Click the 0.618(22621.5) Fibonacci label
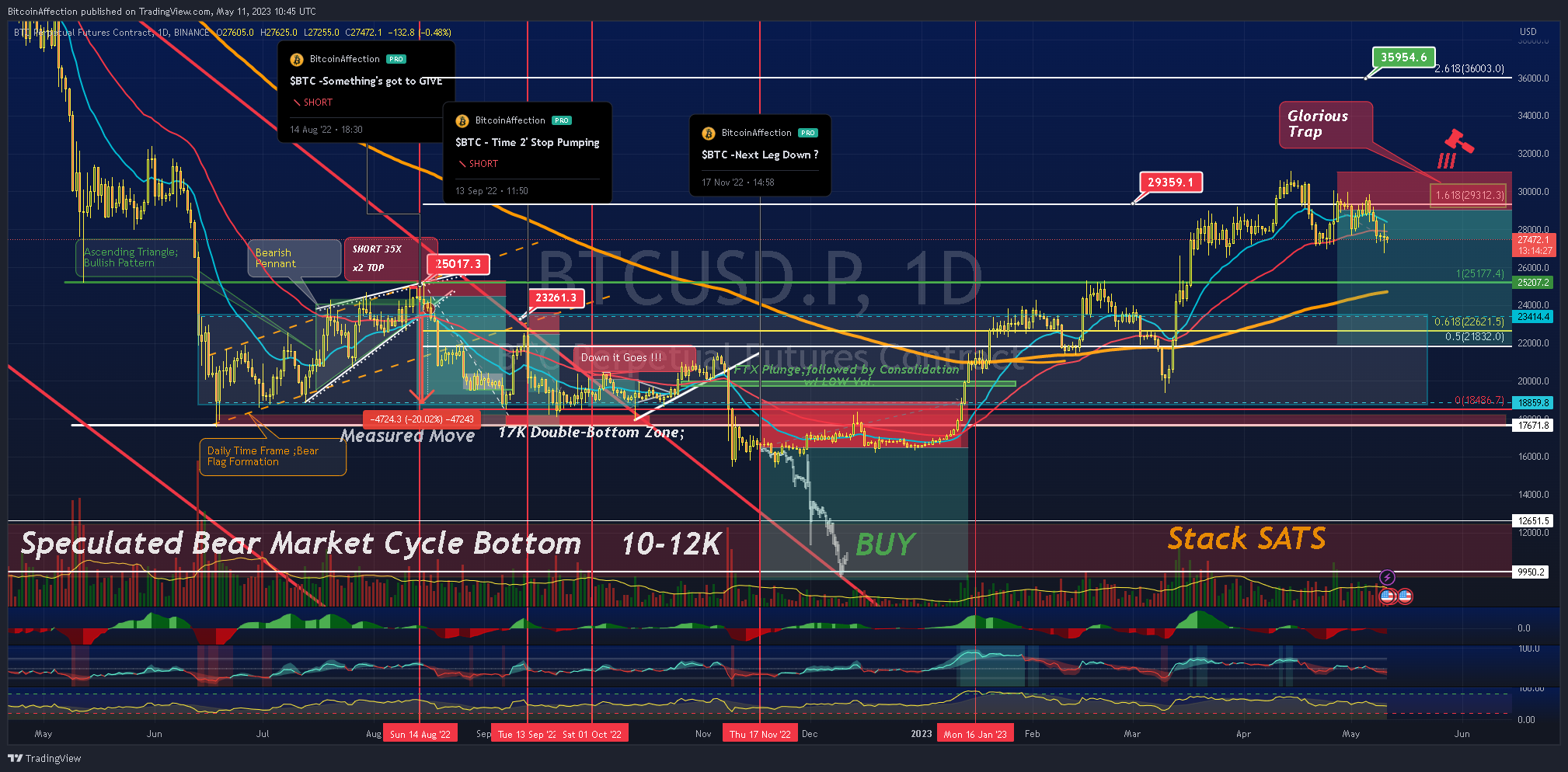This screenshot has width=1568, height=772. click(1469, 322)
